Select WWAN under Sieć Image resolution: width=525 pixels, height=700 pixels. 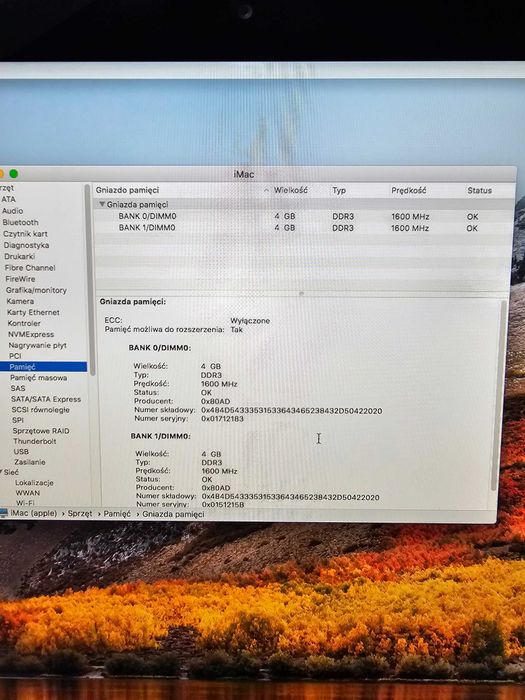click(x=28, y=493)
